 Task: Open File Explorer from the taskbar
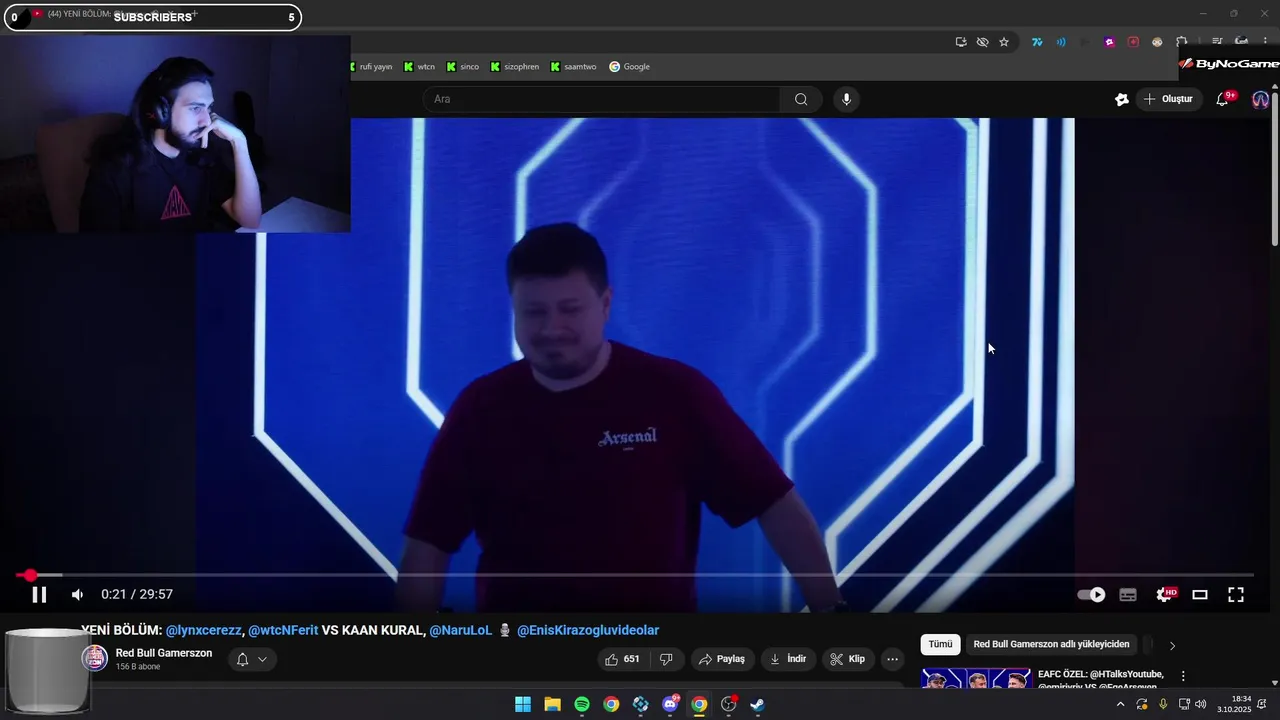coord(552,704)
